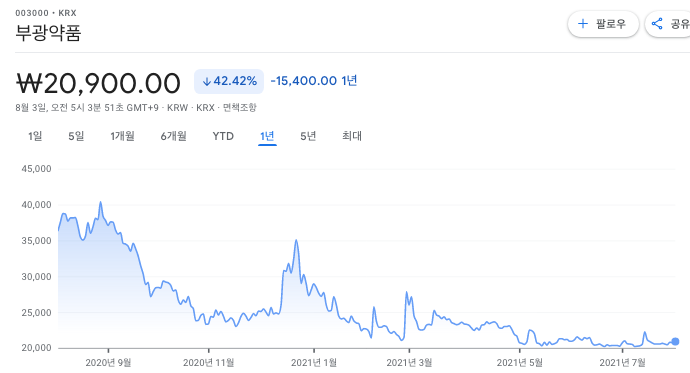The image size is (690, 373).
Task: Select the 최대 range tab
Action: (x=352, y=136)
